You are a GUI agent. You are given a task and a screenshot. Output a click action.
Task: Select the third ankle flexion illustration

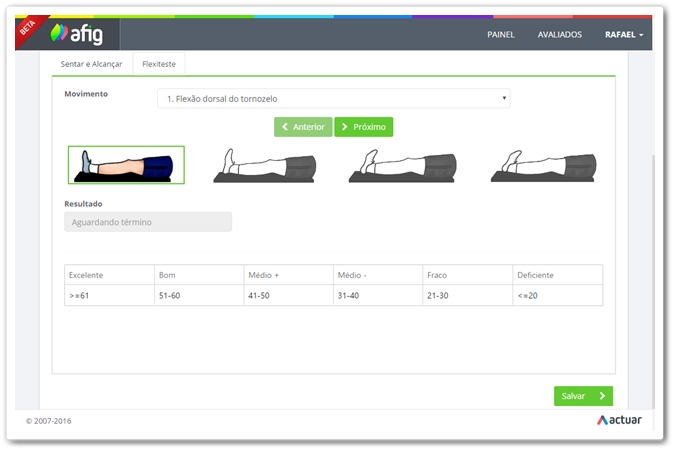pos(402,165)
